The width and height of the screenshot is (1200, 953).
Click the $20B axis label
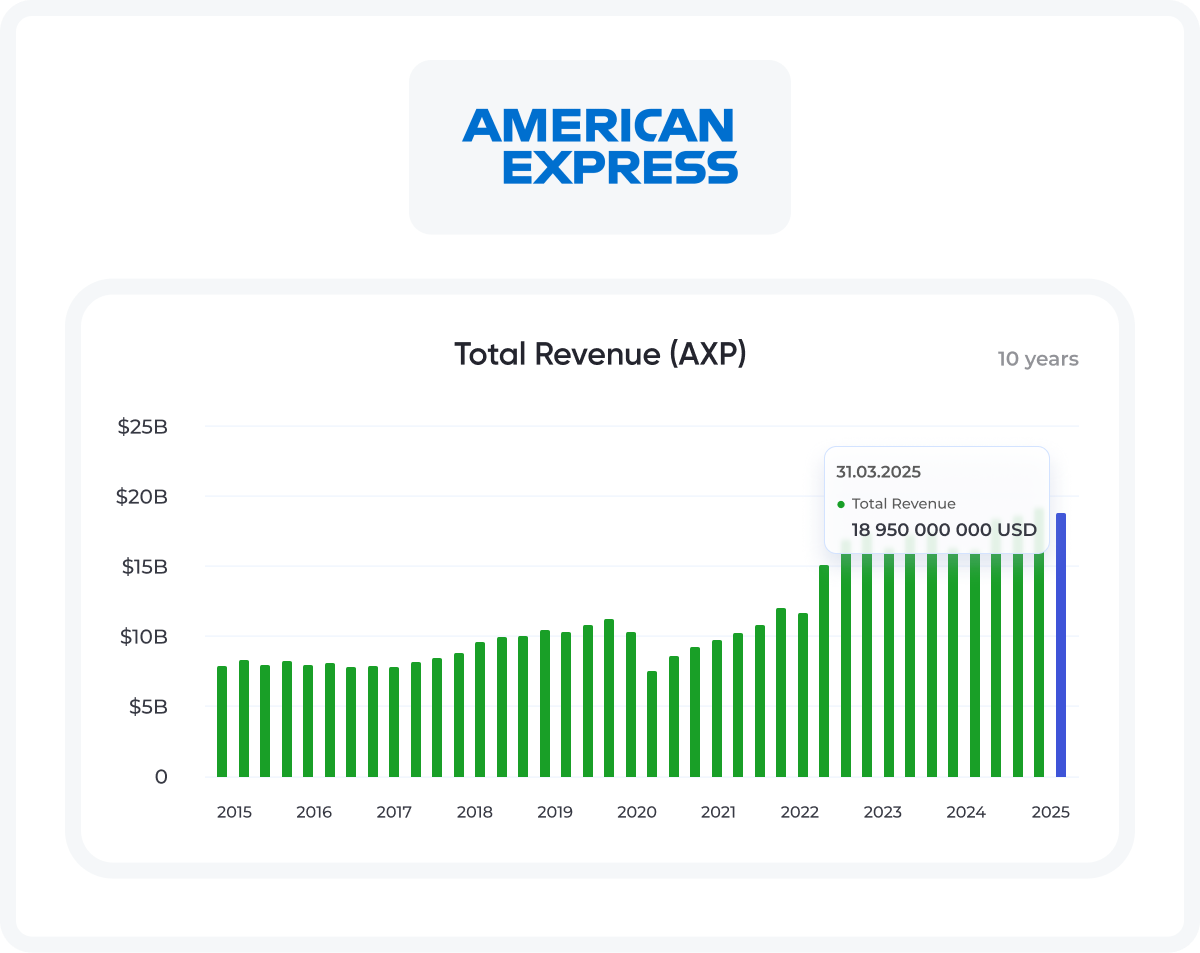tap(144, 497)
